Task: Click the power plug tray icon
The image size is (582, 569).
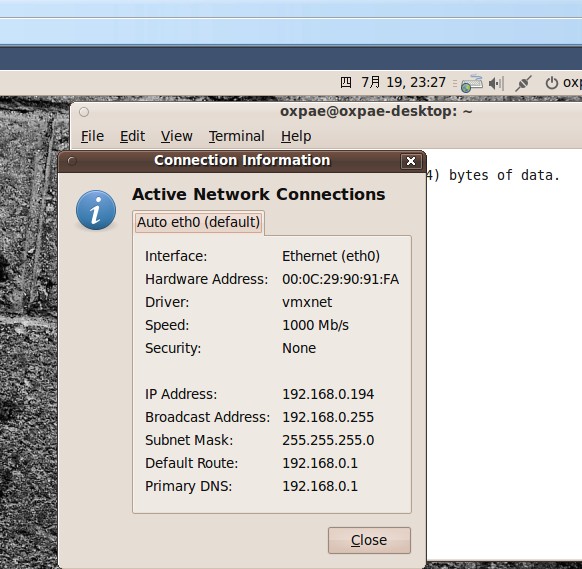Action: tap(523, 83)
